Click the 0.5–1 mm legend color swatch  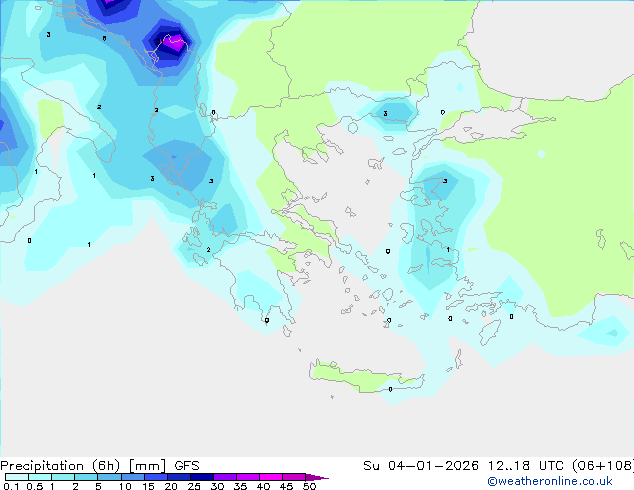40,477
